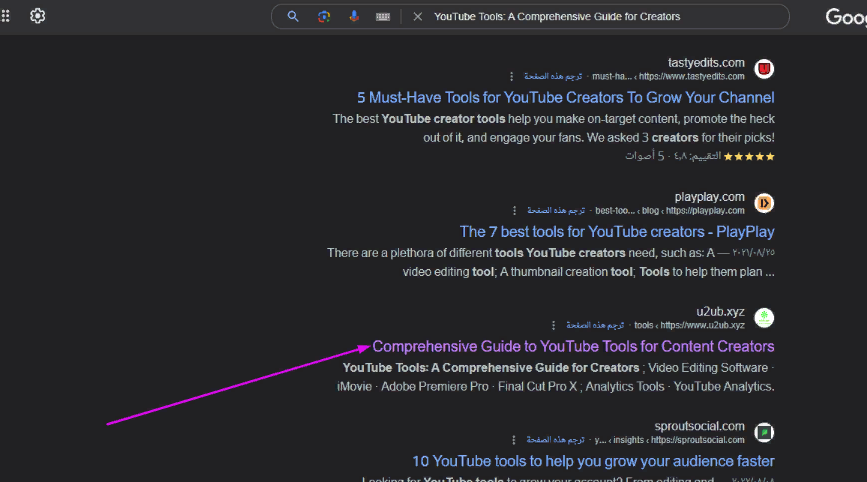Viewport: 867px width, 482px height.
Task: Open more options for u2ub.xyz result
Action: click(x=553, y=325)
